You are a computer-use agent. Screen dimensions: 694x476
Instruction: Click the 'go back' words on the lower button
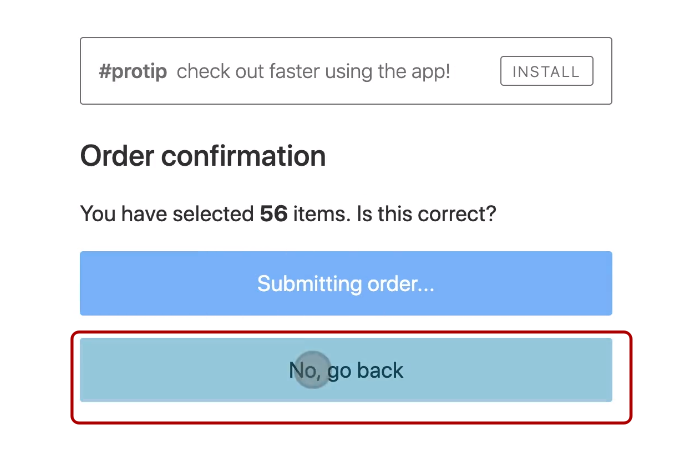point(366,371)
